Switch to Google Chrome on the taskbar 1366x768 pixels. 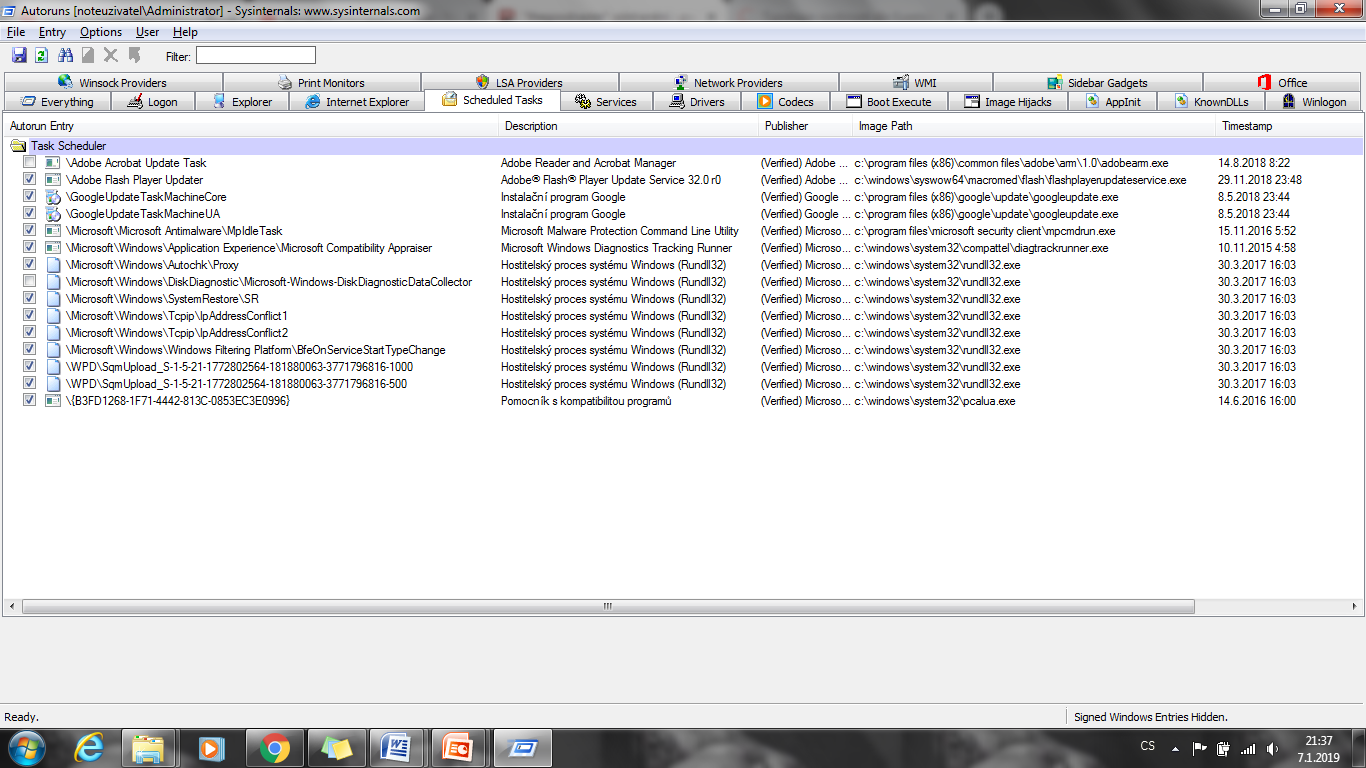coord(273,748)
